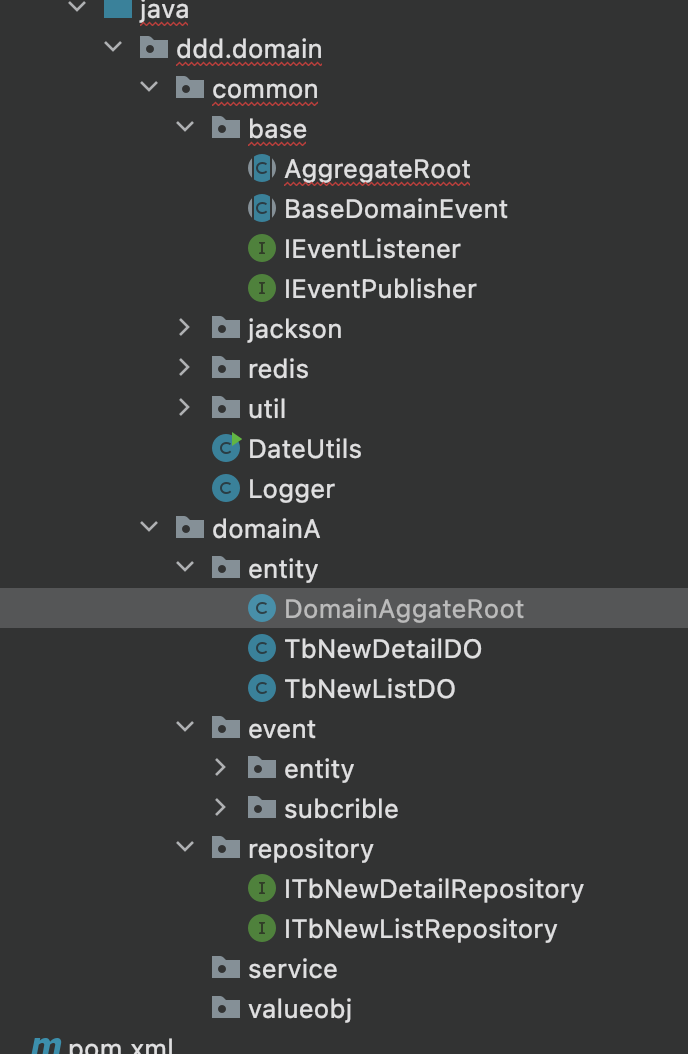Click the AggregateRoot abstract class icon
The image size is (688, 1054).
[x=261, y=169]
